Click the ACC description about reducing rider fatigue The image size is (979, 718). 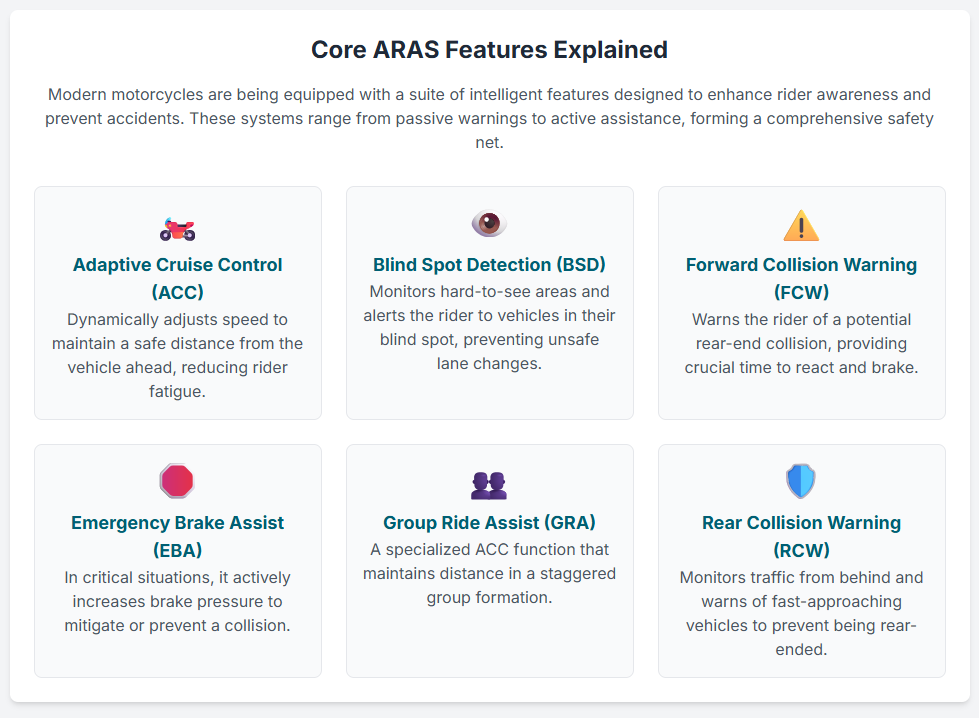click(x=177, y=355)
